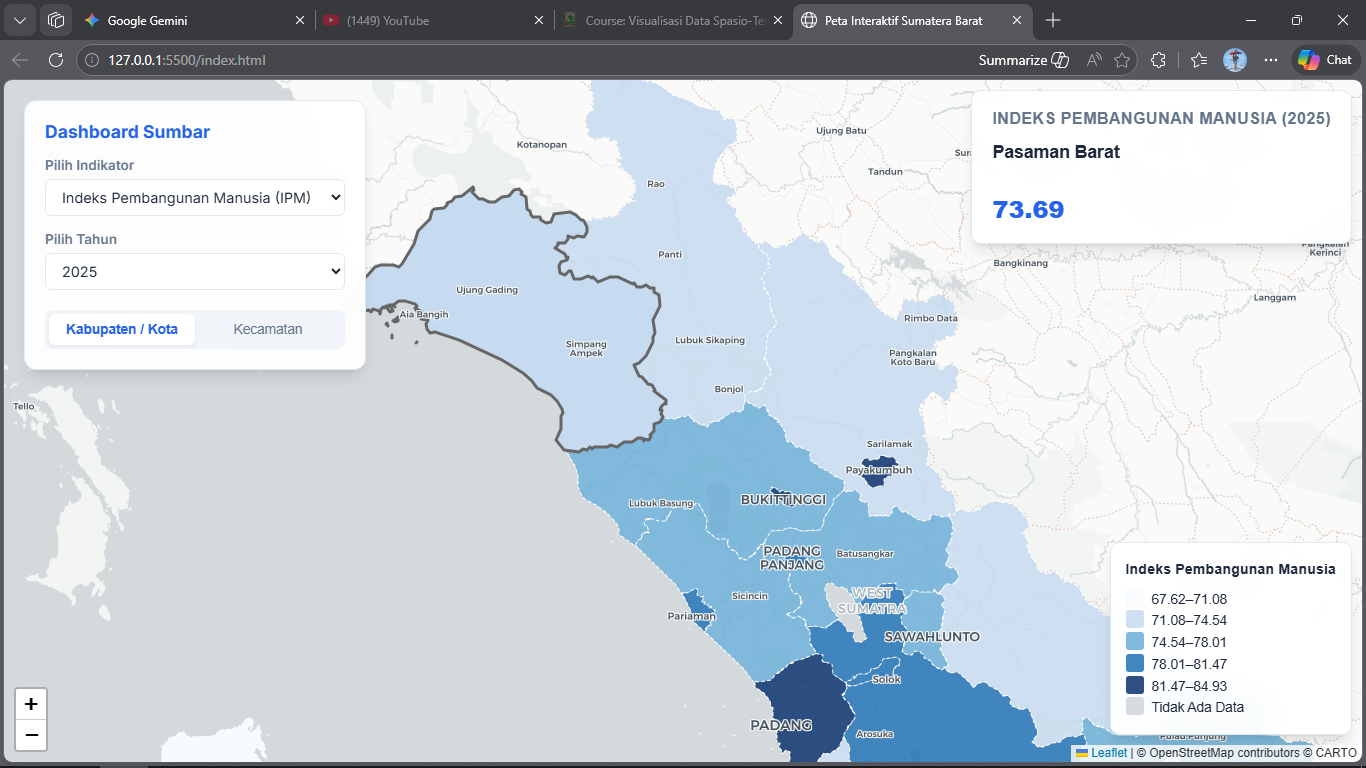
Task: Refresh the page with reload icon
Action: tap(56, 60)
